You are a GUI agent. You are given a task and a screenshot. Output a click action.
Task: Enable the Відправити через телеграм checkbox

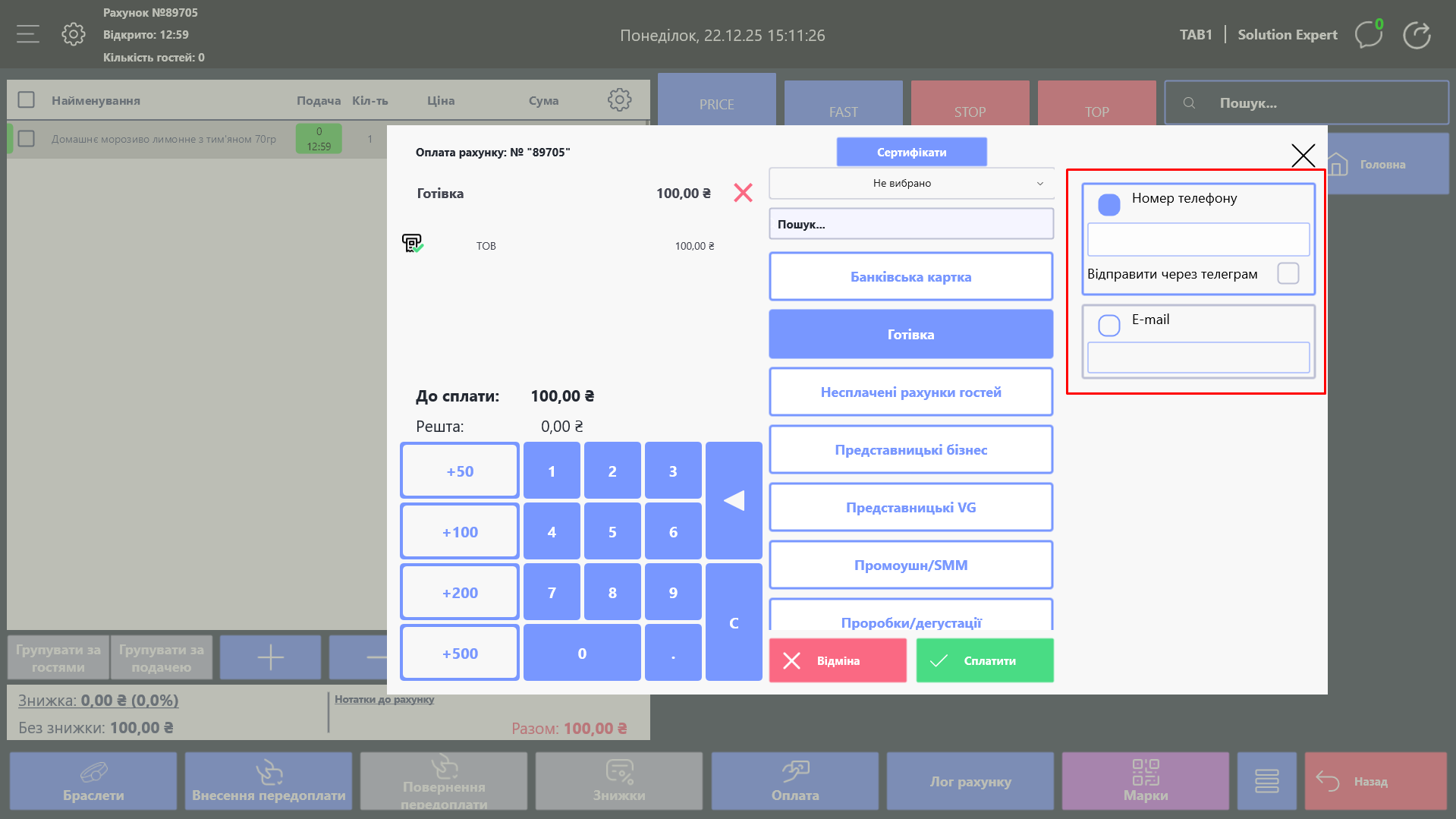[1288, 273]
